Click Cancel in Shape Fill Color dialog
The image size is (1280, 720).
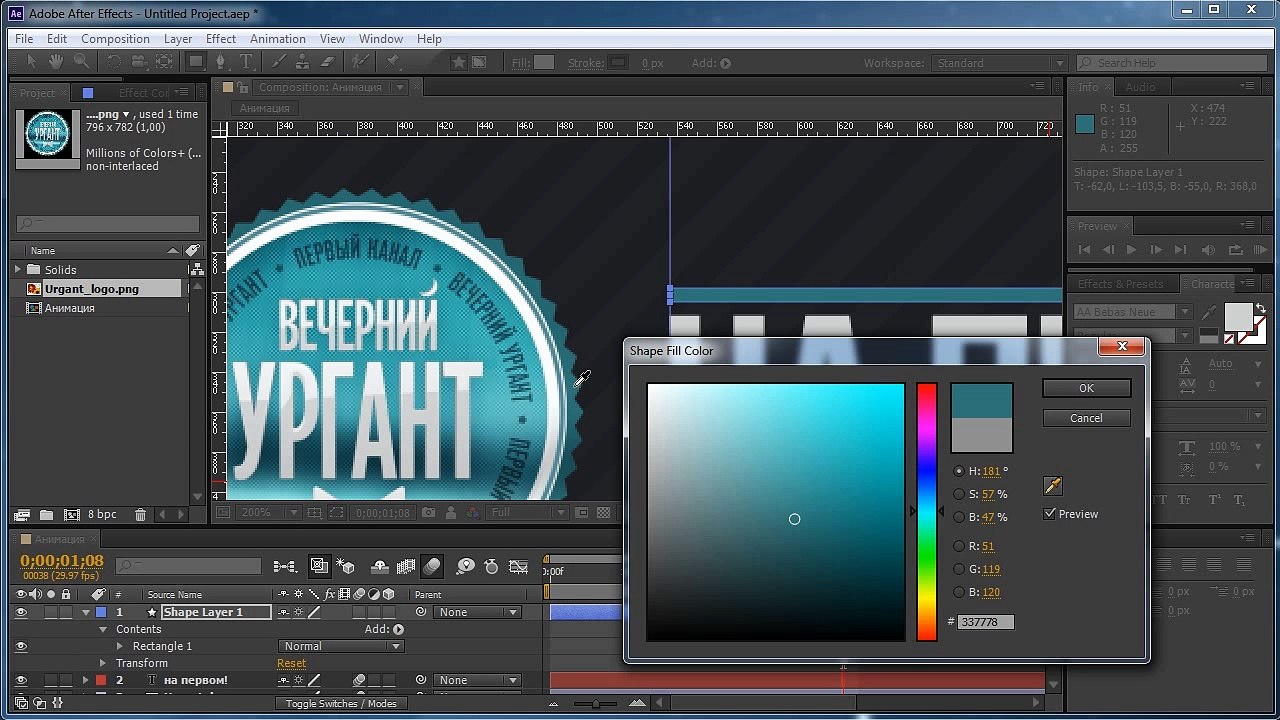click(1086, 418)
